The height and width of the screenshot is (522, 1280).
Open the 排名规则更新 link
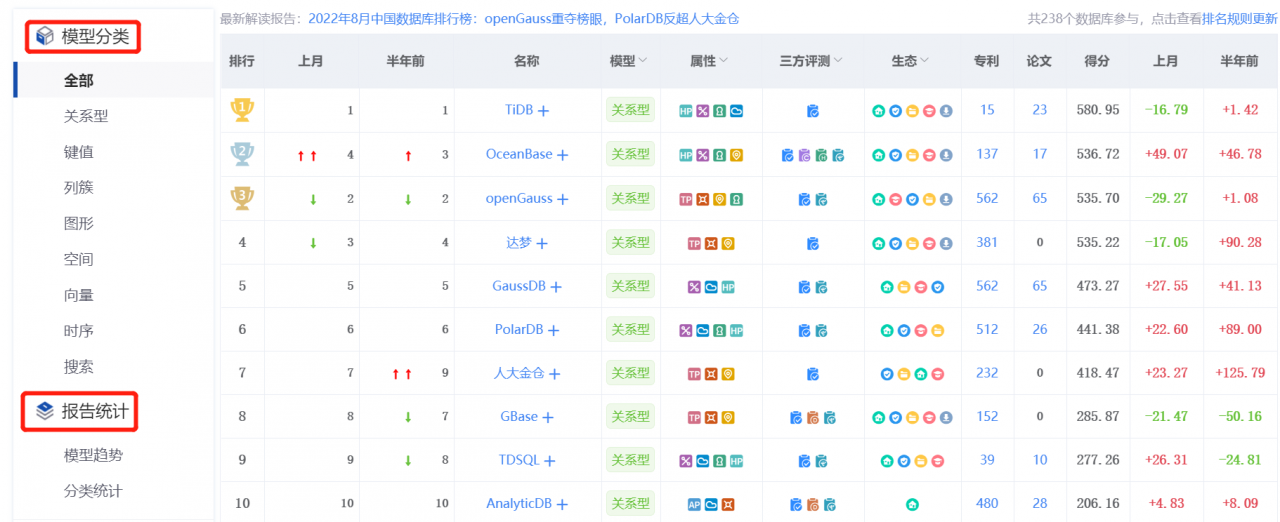click(x=1239, y=18)
